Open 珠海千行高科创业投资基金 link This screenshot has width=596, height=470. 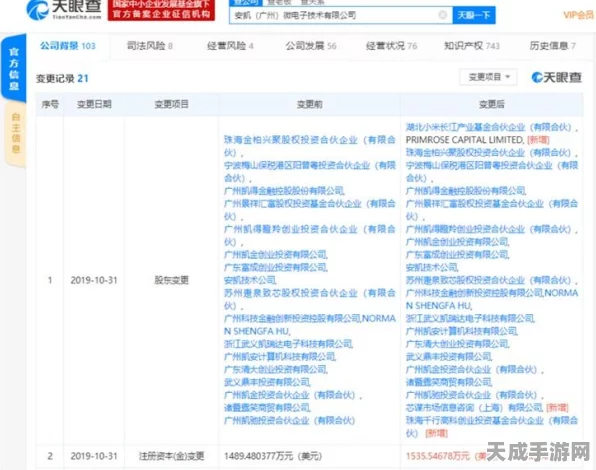491,426
